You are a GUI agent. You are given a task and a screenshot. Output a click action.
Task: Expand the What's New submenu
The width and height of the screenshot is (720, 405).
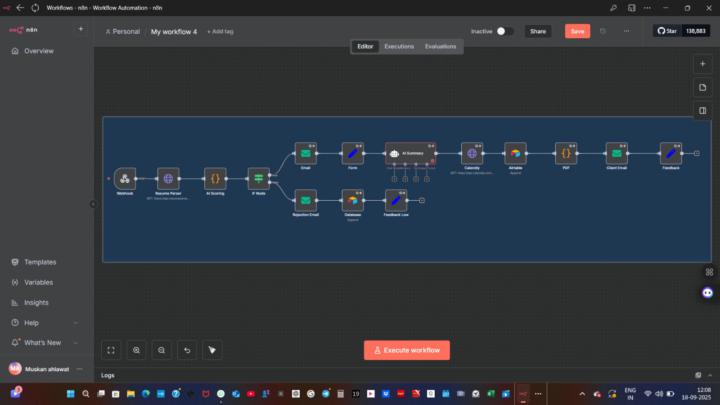tap(76, 343)
